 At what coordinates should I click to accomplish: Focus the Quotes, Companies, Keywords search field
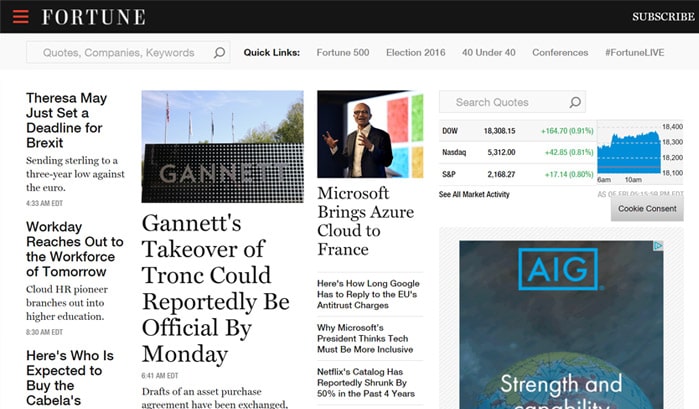118,53
